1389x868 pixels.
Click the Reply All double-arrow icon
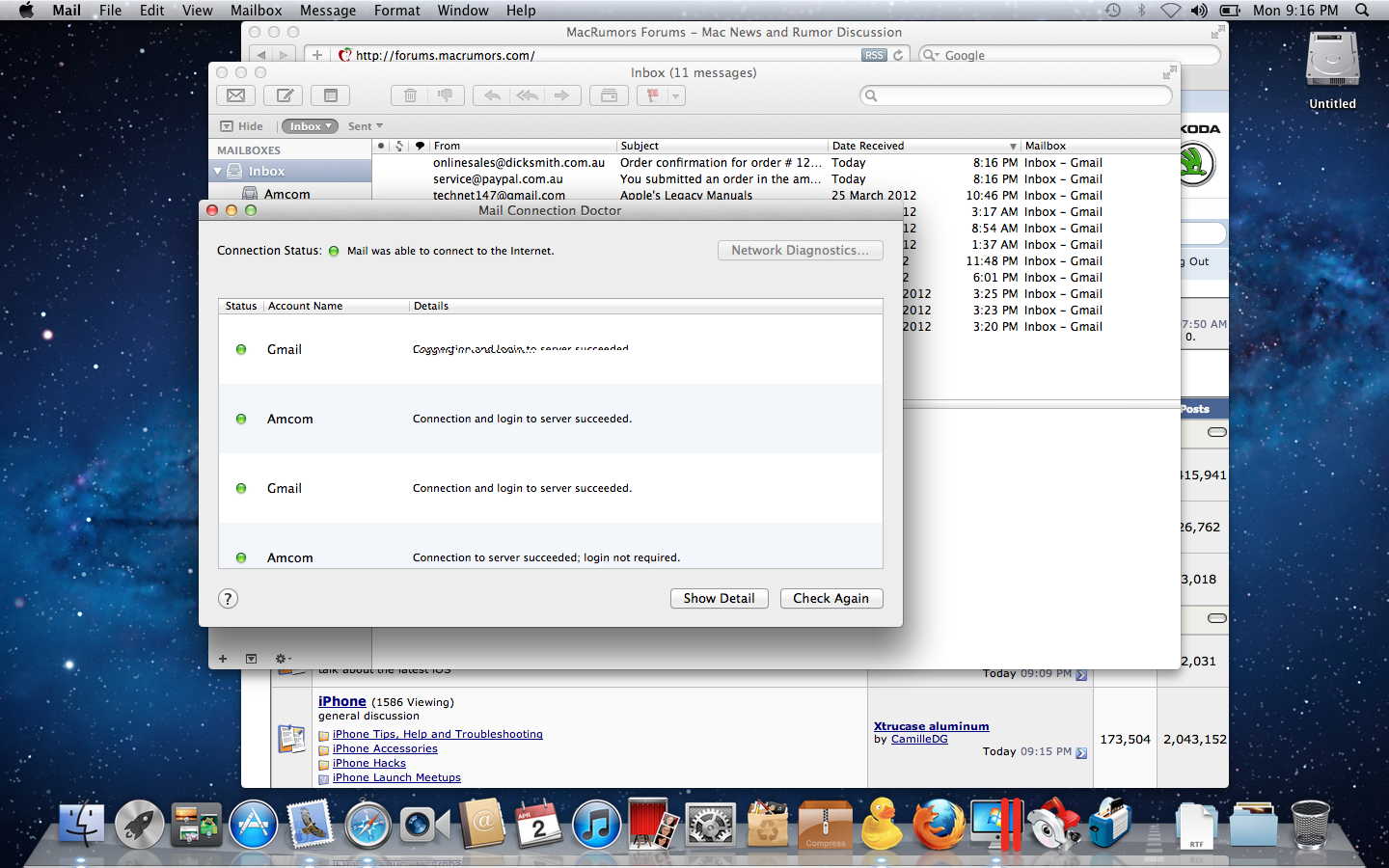click(527, 95)
